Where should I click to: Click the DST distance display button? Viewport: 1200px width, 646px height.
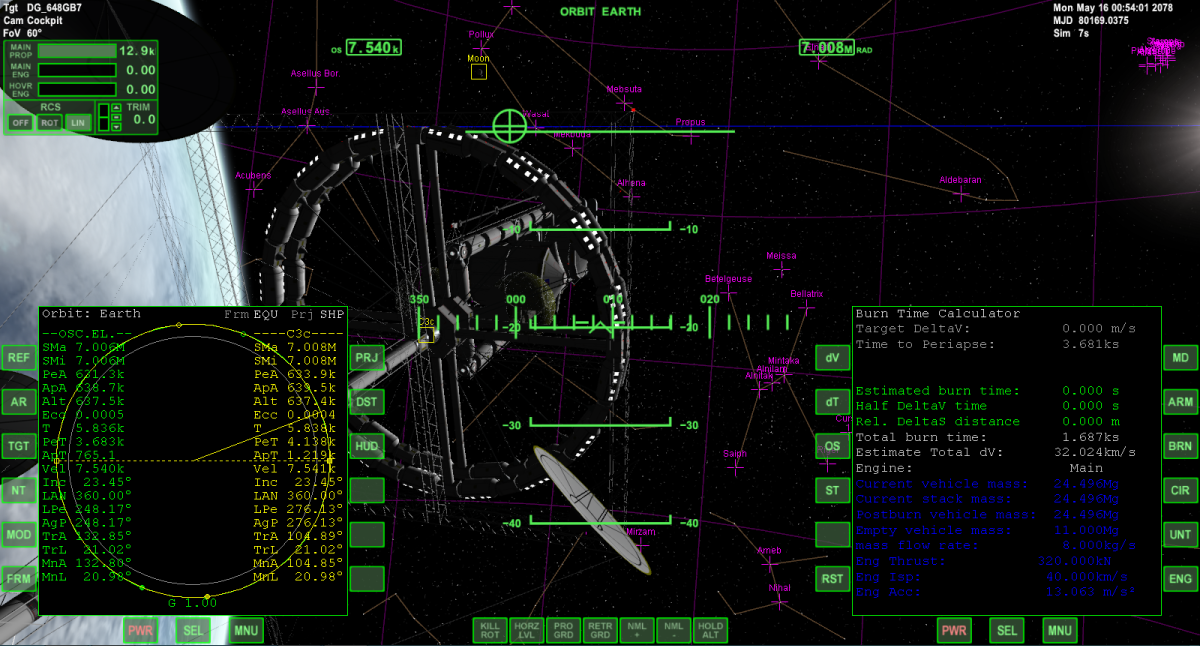[x=367, y=402]
